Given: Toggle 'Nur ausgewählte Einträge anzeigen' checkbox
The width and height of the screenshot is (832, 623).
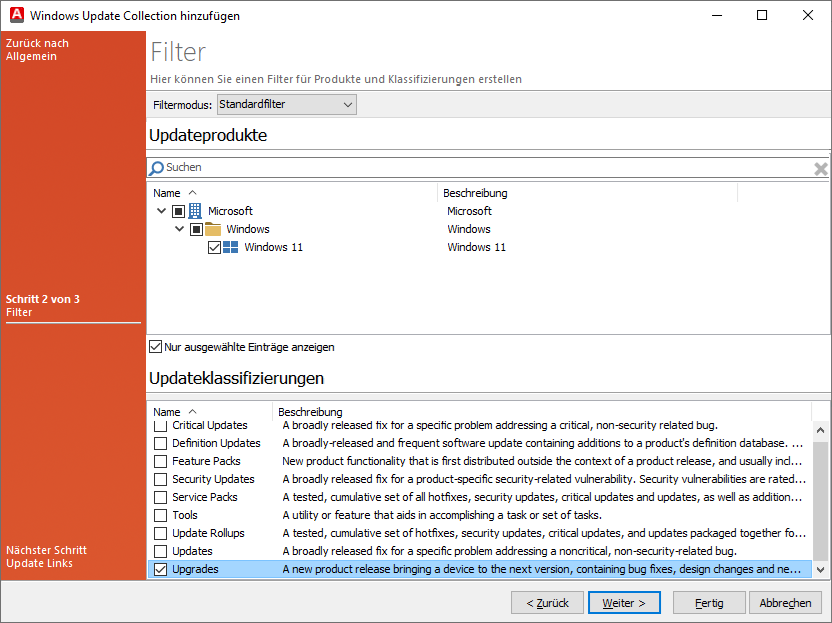Looking at the screenshot, I should [155, 347].
